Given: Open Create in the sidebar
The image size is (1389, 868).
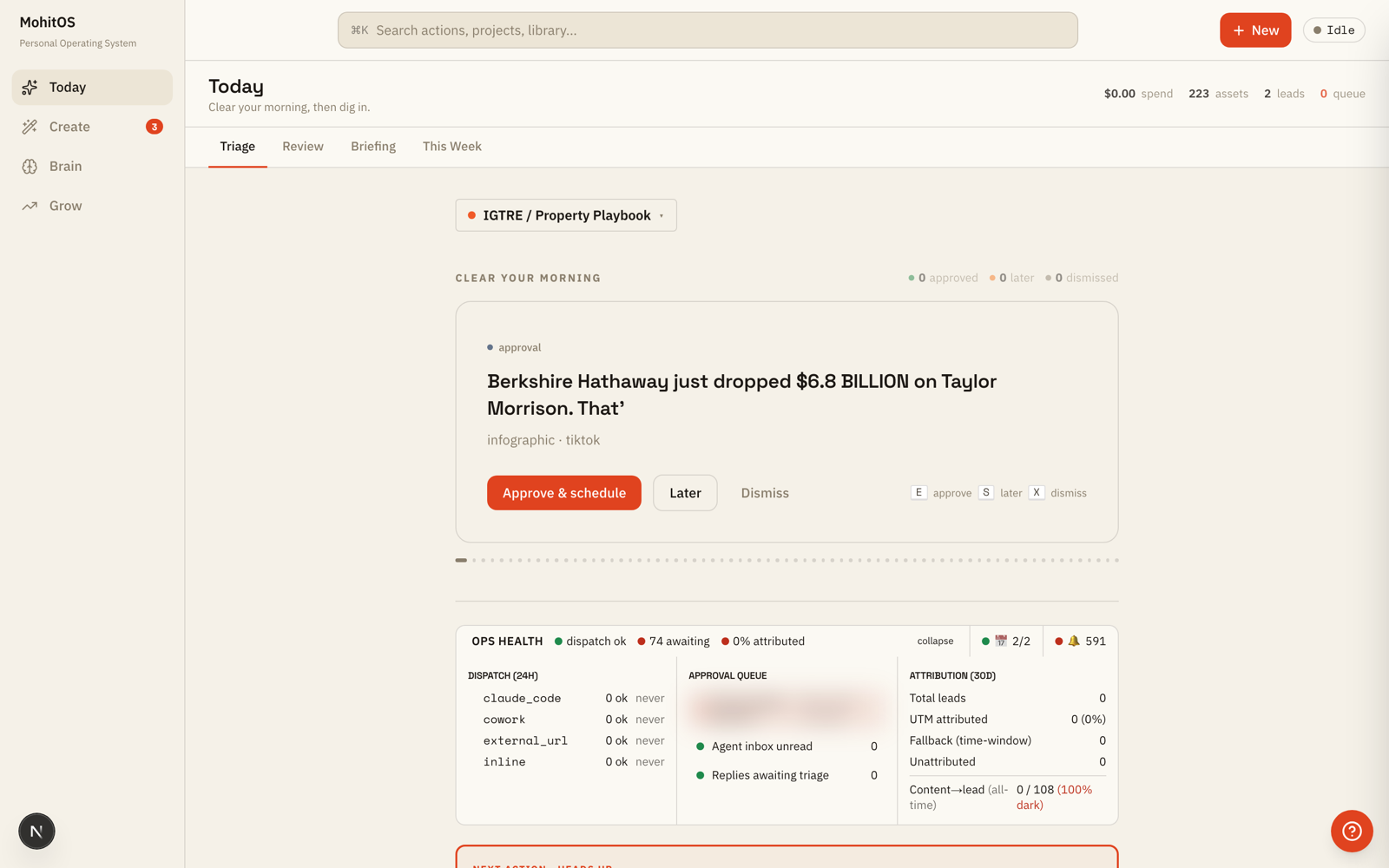Looking at the screenshot, I should coord(92,127).
